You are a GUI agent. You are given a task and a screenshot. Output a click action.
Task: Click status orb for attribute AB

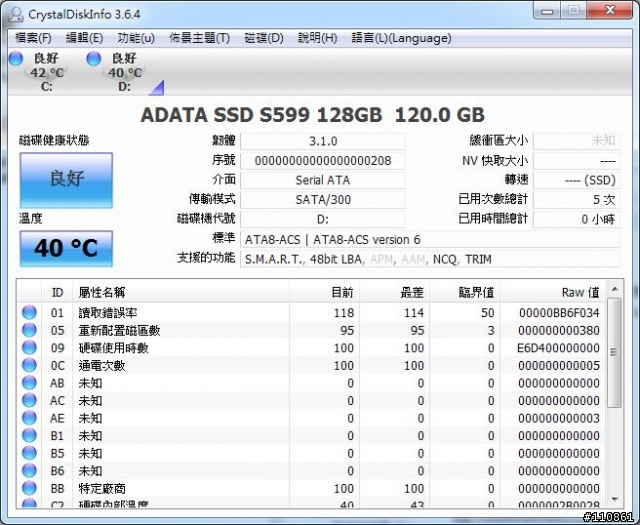click(x=29, y=383)
